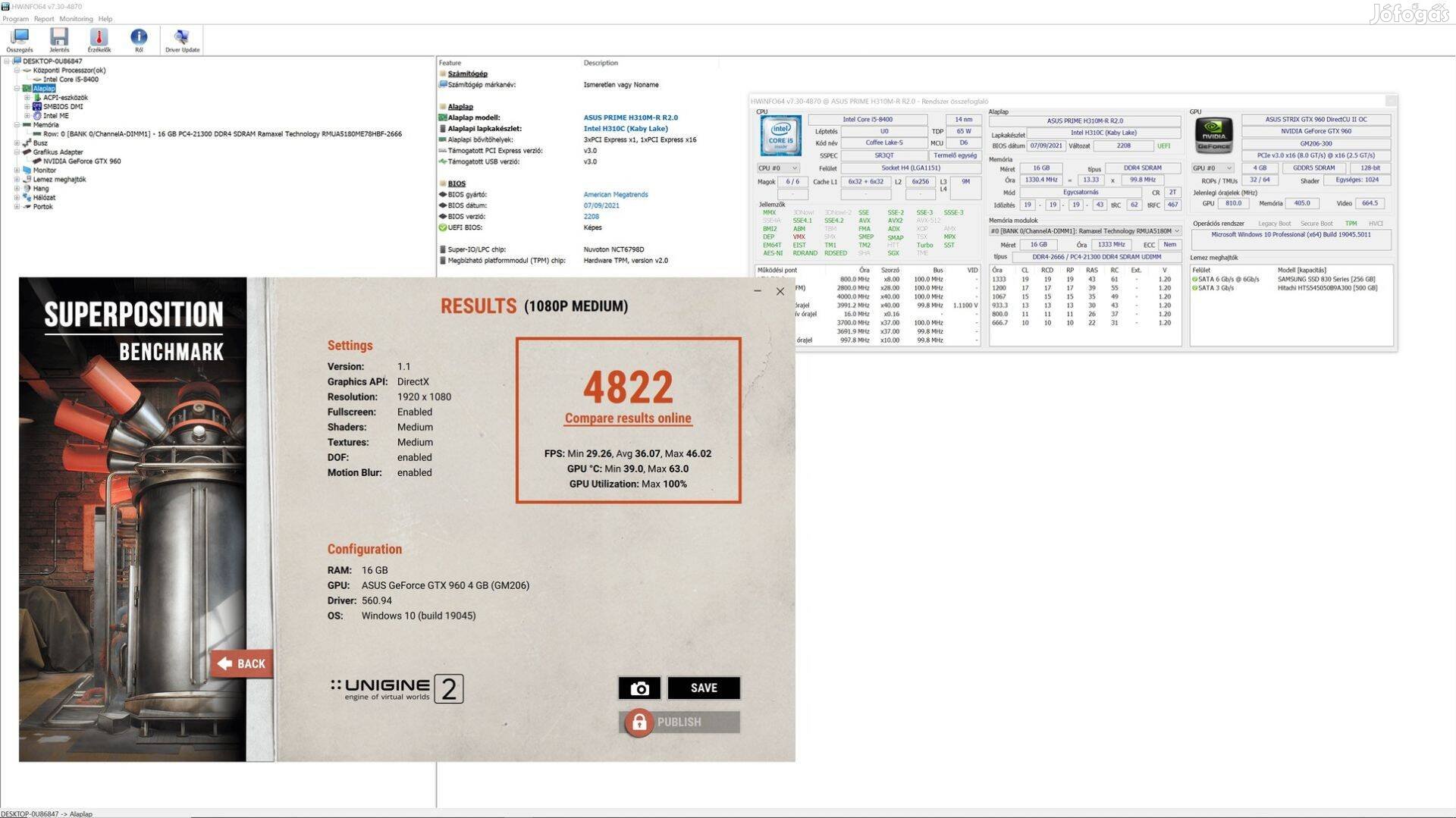The height and width of the screenshot is (818, 1456).
Task: Click the DESKTOP-0U86847 computer icon
Action: click(x=17, y=61)
